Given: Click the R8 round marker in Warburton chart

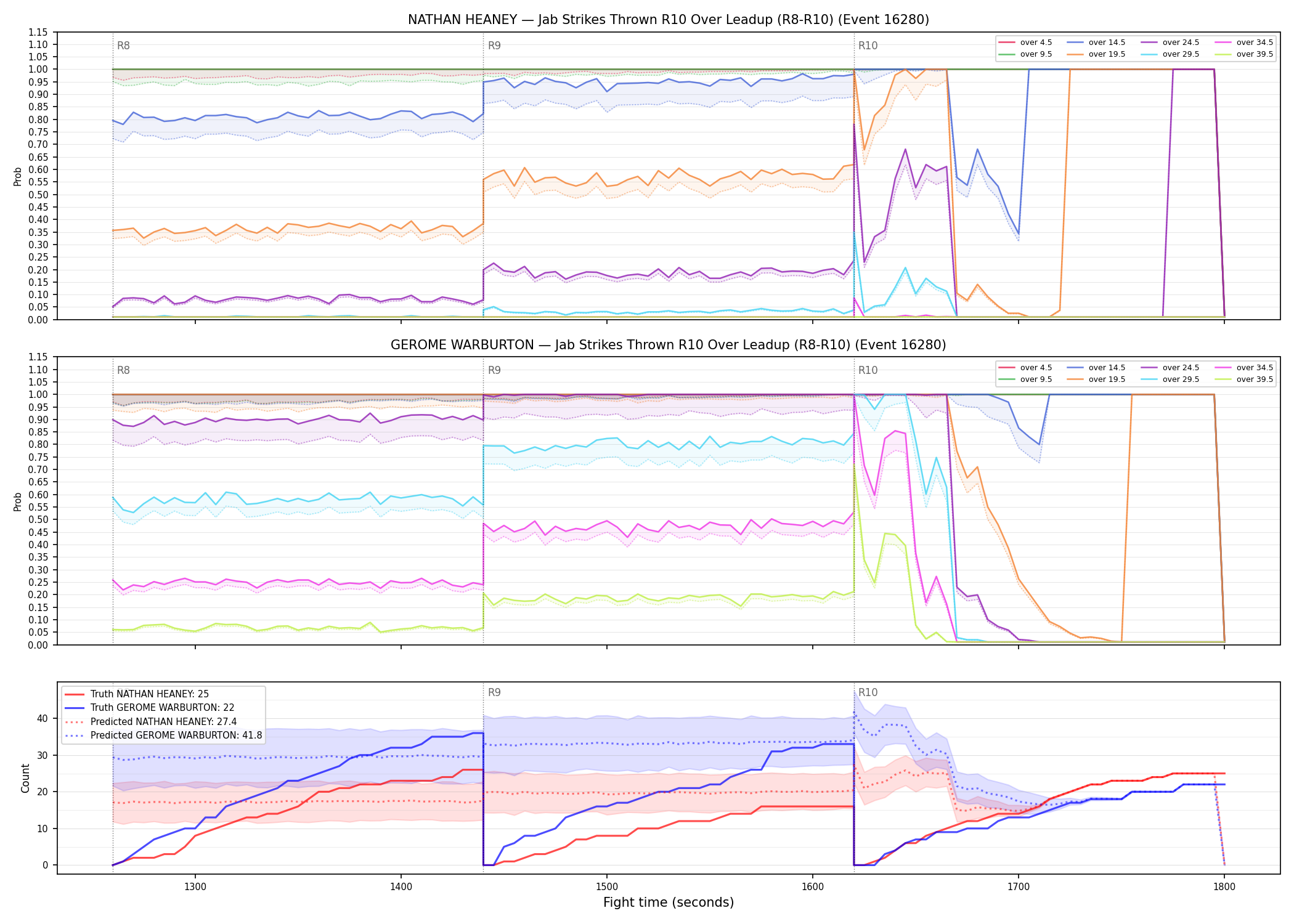Looking at the screenshot, I should [123, 370].
